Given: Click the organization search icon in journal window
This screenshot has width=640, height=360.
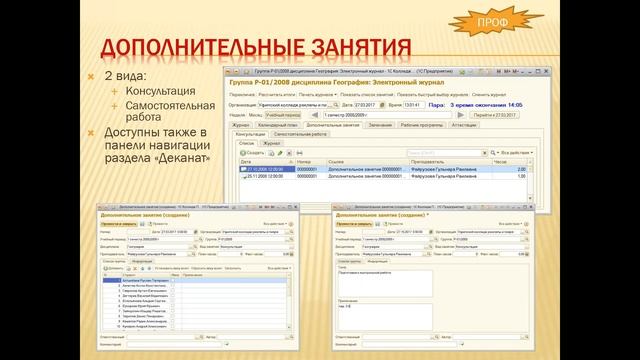Looking at the screenshot, I should click(x=336, y=105).
